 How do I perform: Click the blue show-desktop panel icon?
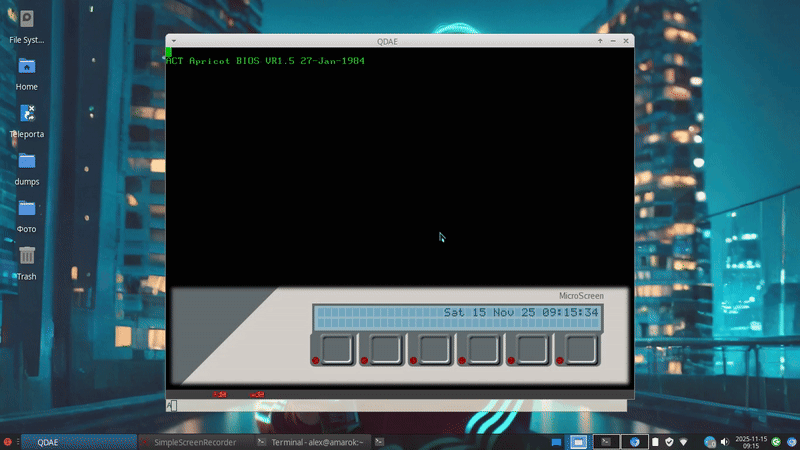pos(556,442)
